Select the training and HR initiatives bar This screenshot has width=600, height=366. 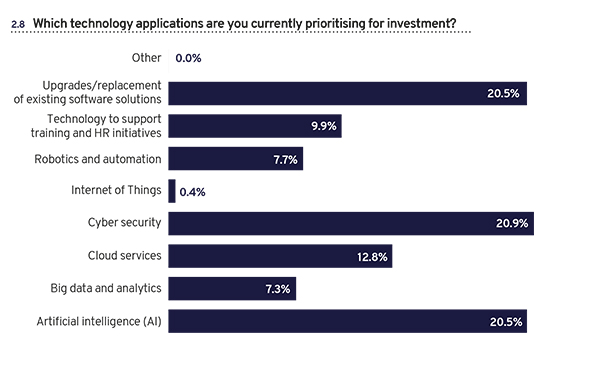click(255, 126)
